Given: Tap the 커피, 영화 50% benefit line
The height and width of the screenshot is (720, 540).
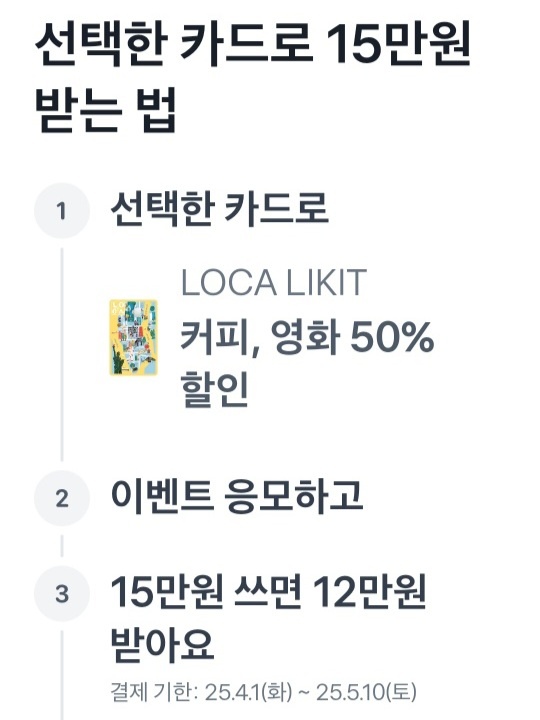Looking at the screenshot, I should (307, 338).
